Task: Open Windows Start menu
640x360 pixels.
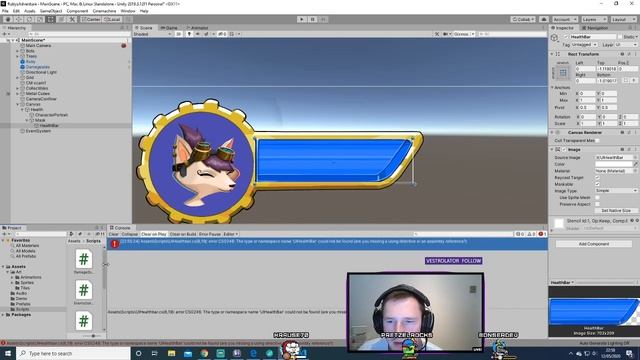Action: 8,353
